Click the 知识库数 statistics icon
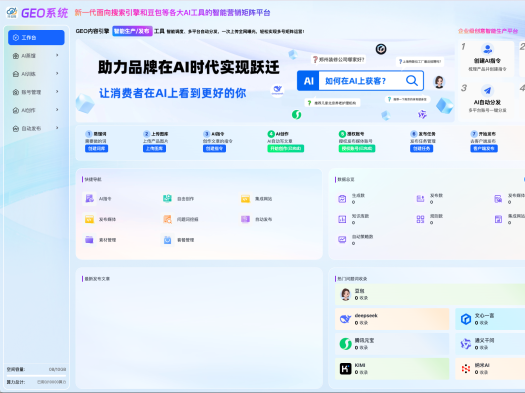The height and width of the screenshot is (393, 525). 342,219
